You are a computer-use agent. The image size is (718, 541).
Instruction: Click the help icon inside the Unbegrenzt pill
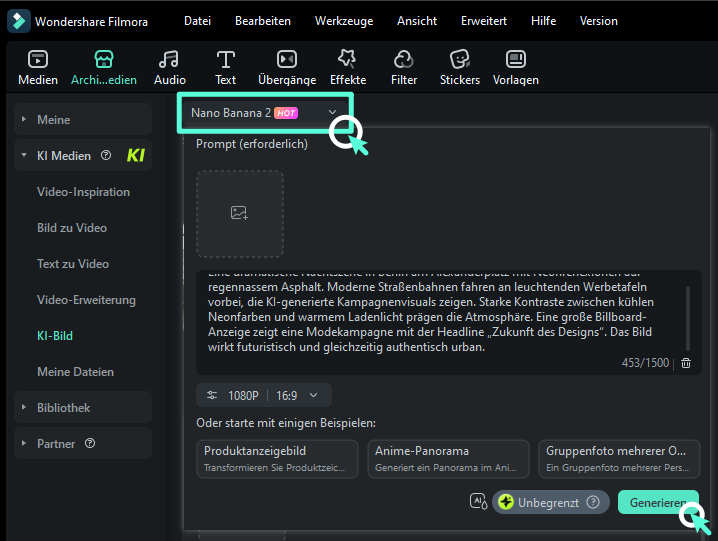click(x=593, y=502)
